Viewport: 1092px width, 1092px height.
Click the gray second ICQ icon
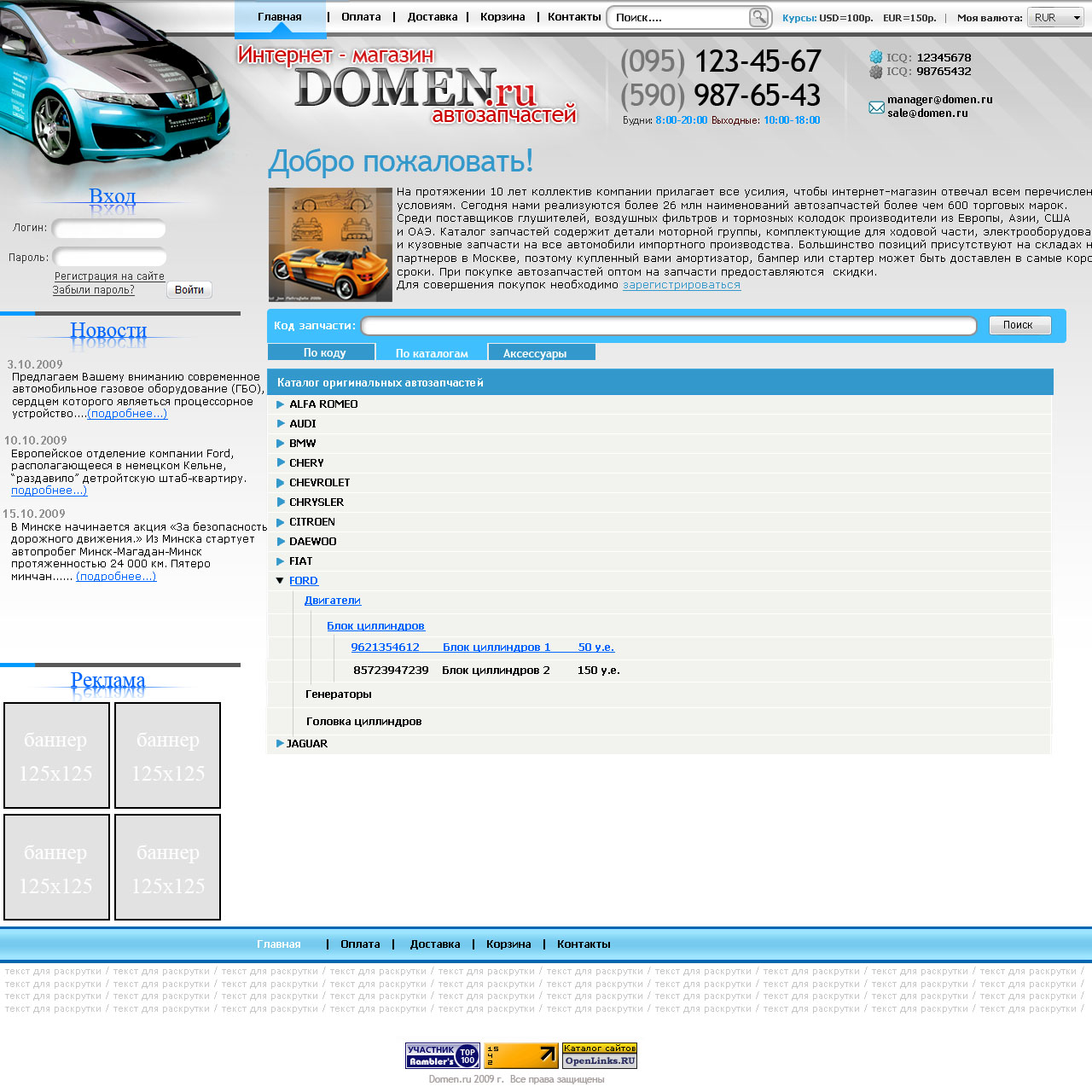(875, 72)
